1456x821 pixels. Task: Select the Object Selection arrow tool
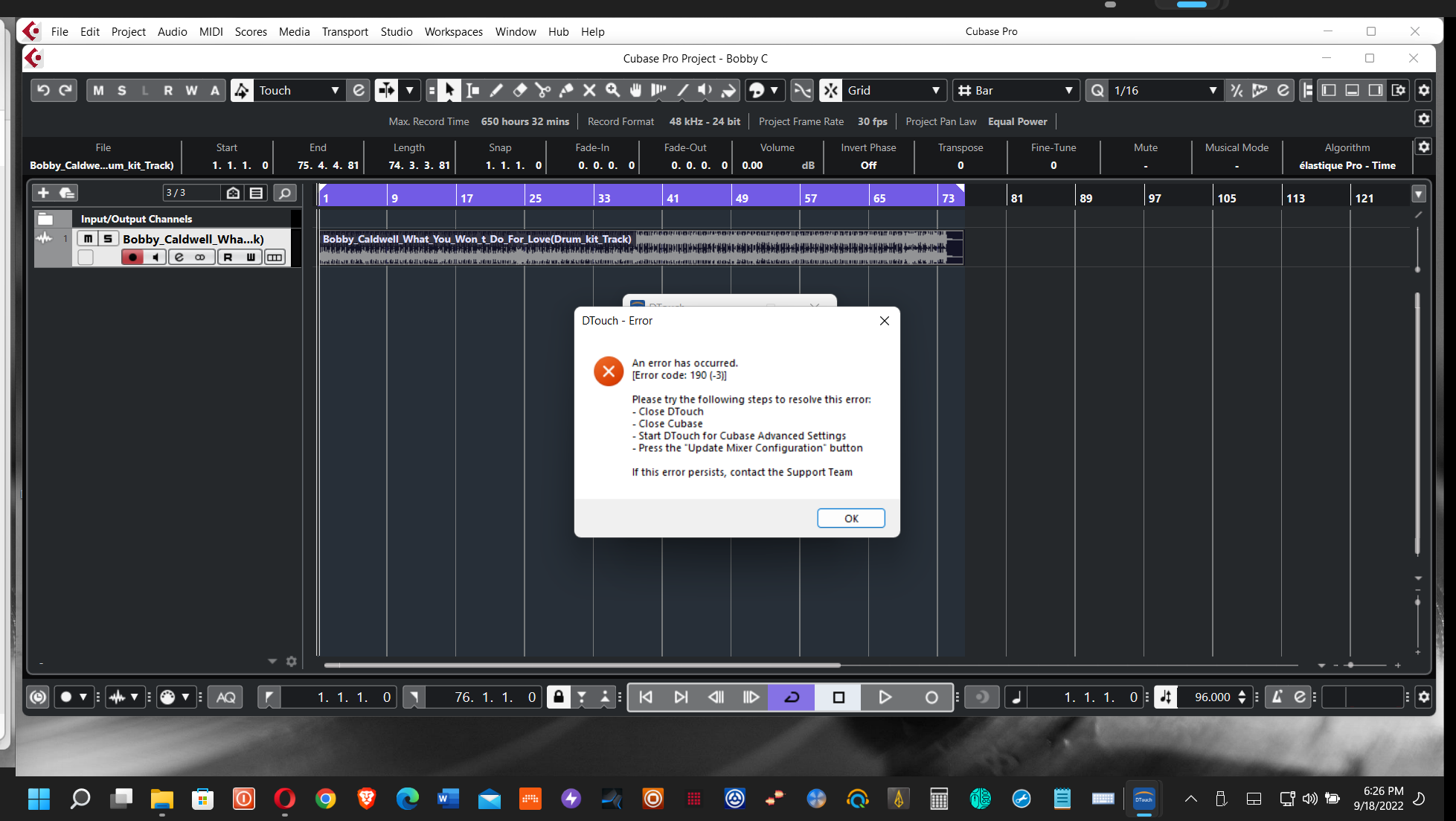(449, 90)
